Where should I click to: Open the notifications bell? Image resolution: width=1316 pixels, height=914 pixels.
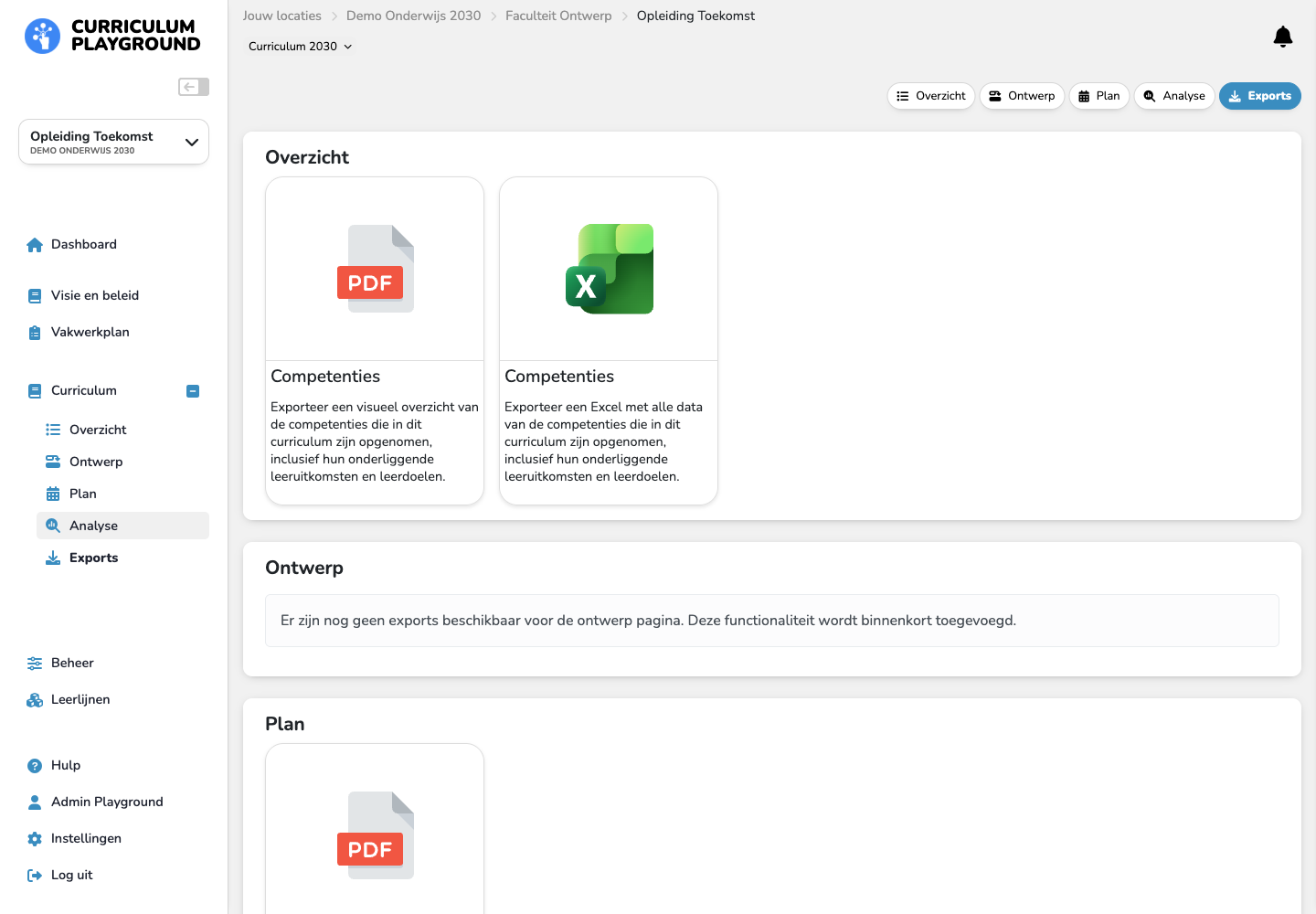[1283, 37]
